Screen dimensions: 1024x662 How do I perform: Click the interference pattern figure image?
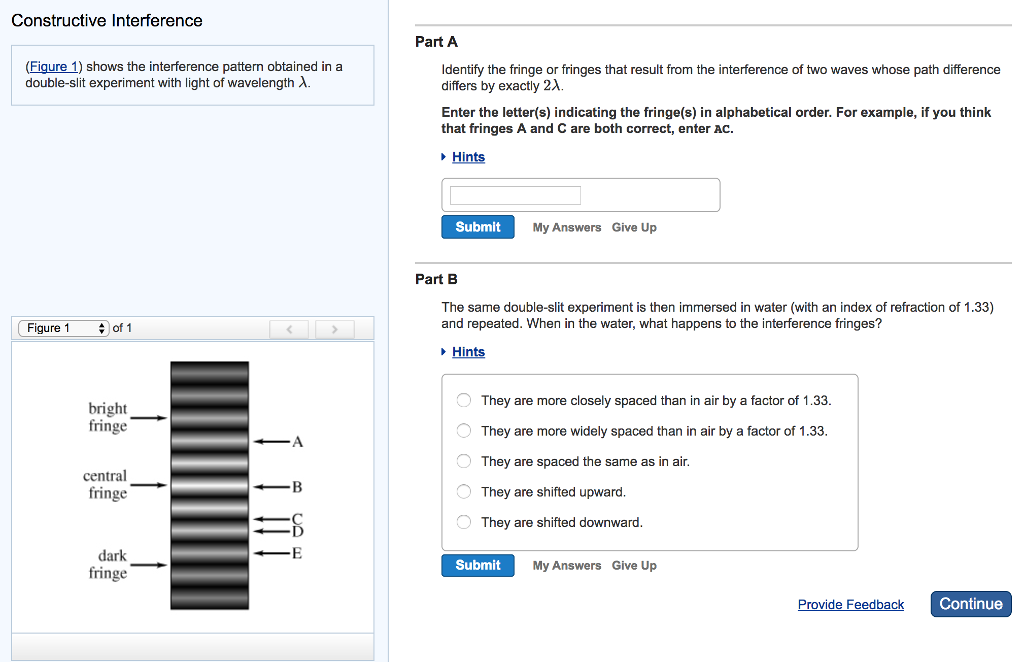(x=210, y=485)
